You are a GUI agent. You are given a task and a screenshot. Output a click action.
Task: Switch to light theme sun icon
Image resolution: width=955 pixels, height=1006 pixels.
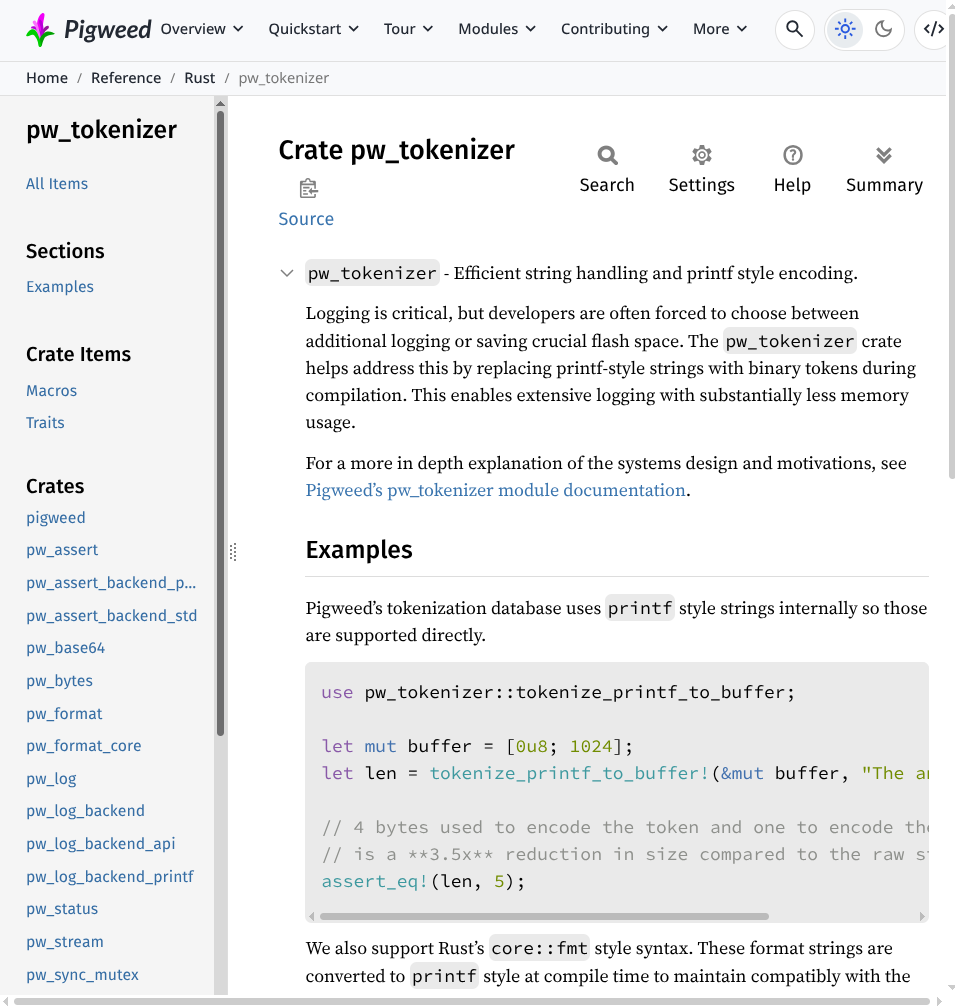point(845,30)
